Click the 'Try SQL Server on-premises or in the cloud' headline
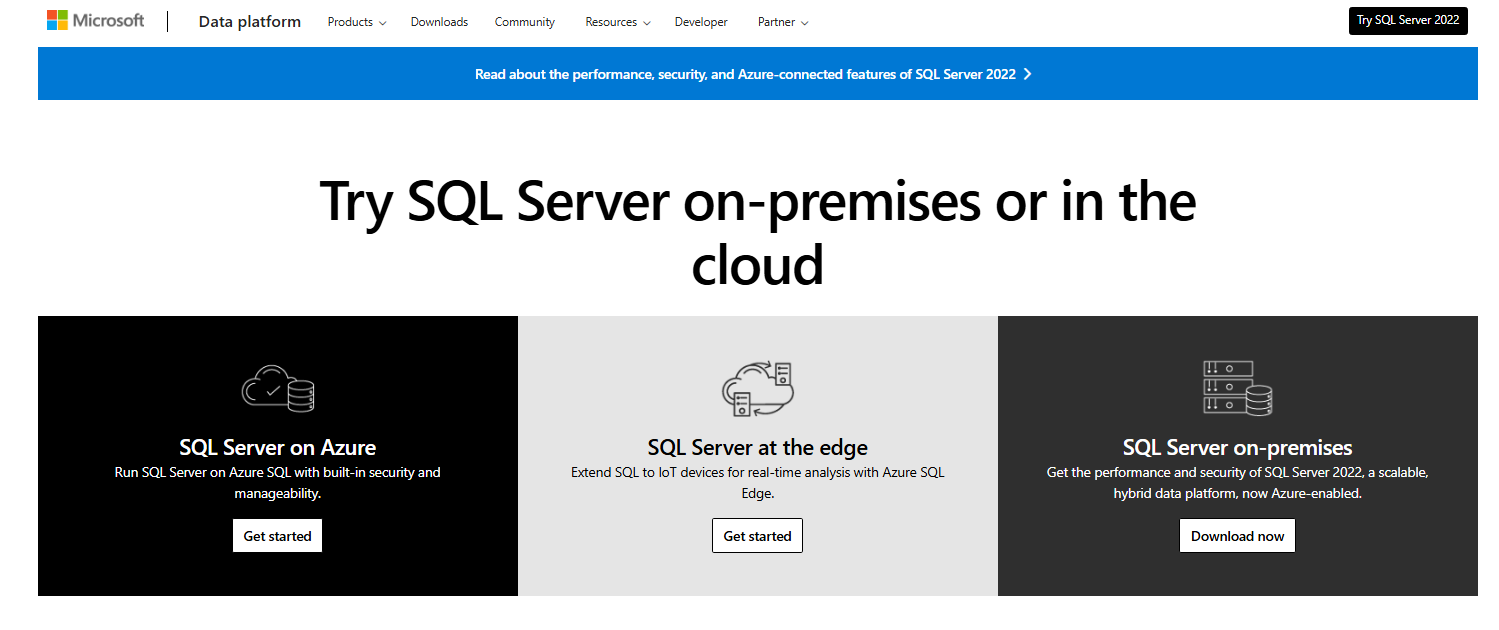 758,234
